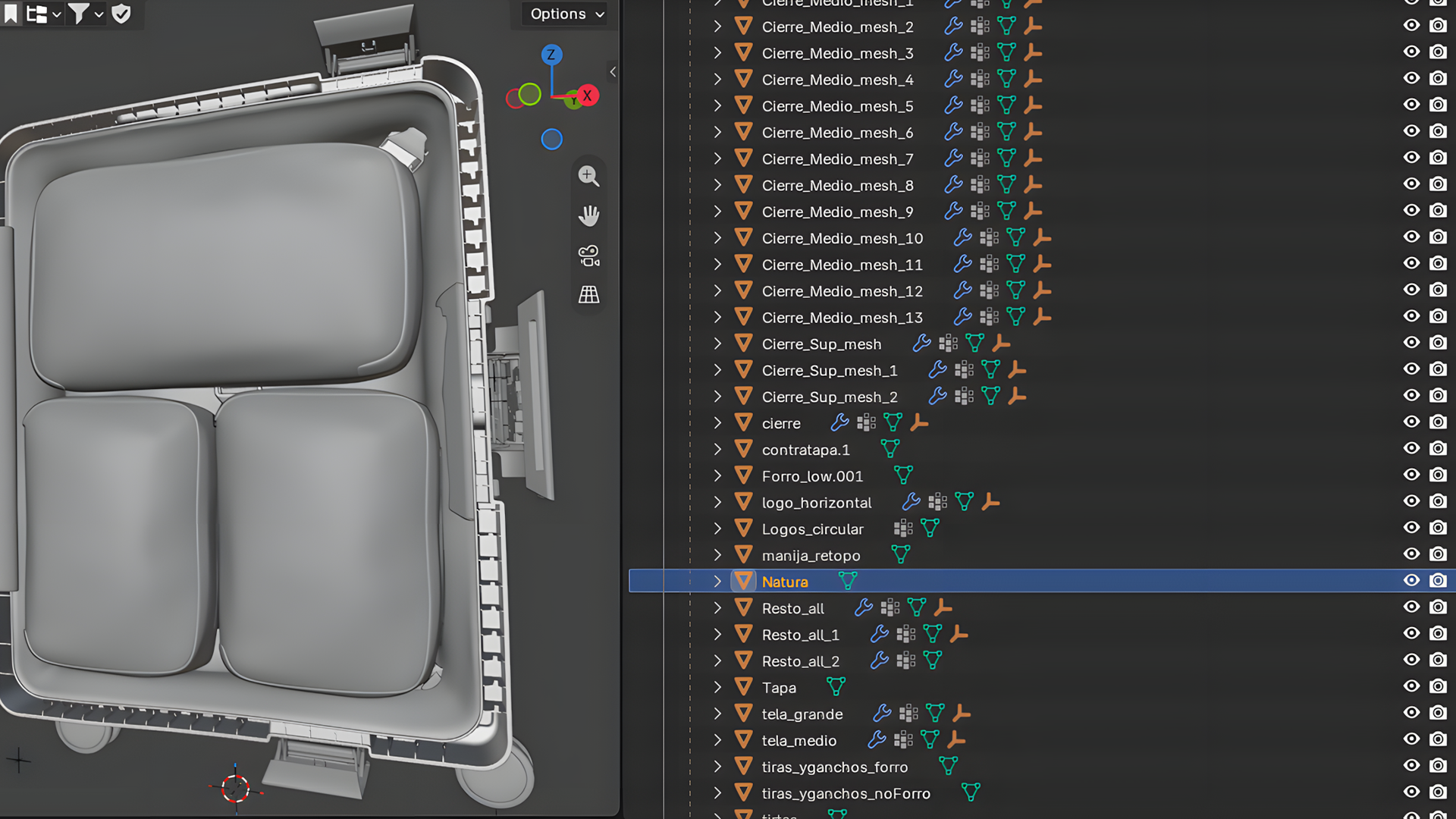Click mesh data icon of contratapa.1
This screenshot has width=1456, height=819.
(890, 449)
